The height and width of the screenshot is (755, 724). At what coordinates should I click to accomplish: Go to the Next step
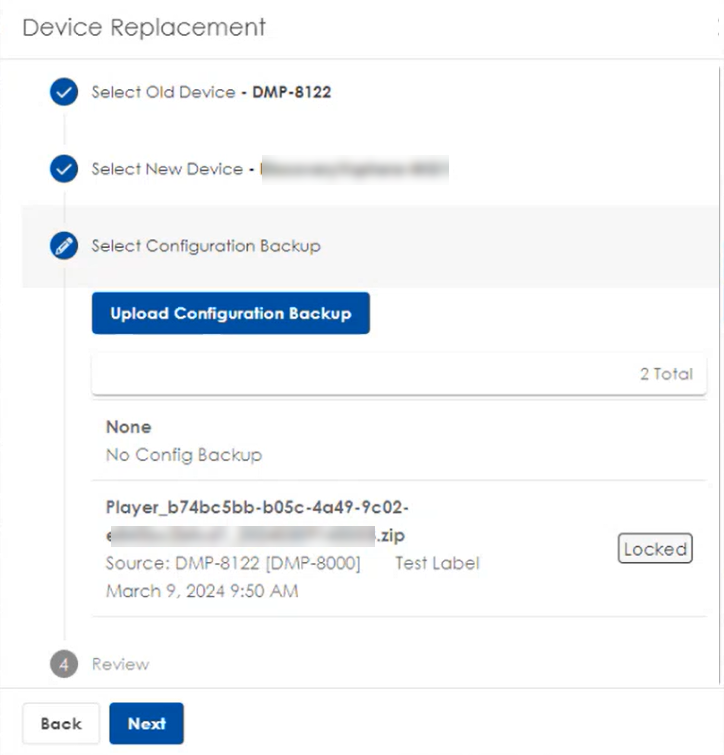(x=146, y=723)
